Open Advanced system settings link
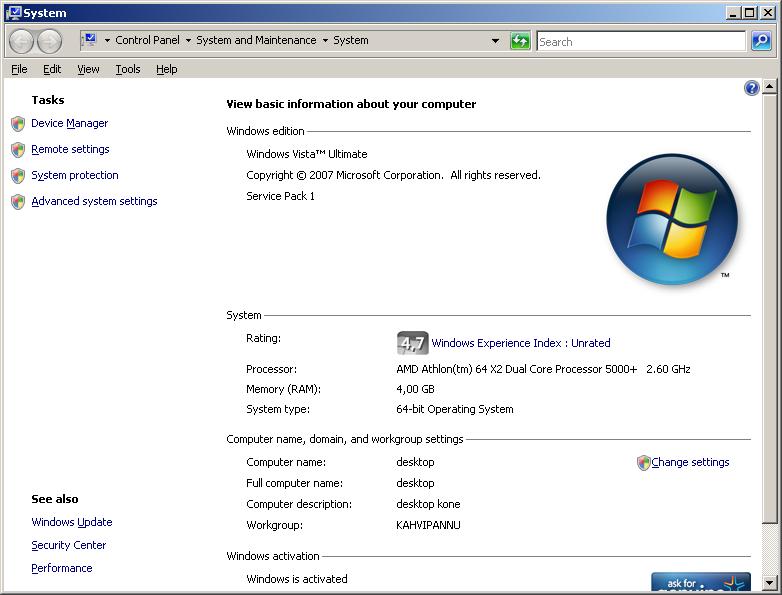Screen dimensions: 782x595 (94, 201)
